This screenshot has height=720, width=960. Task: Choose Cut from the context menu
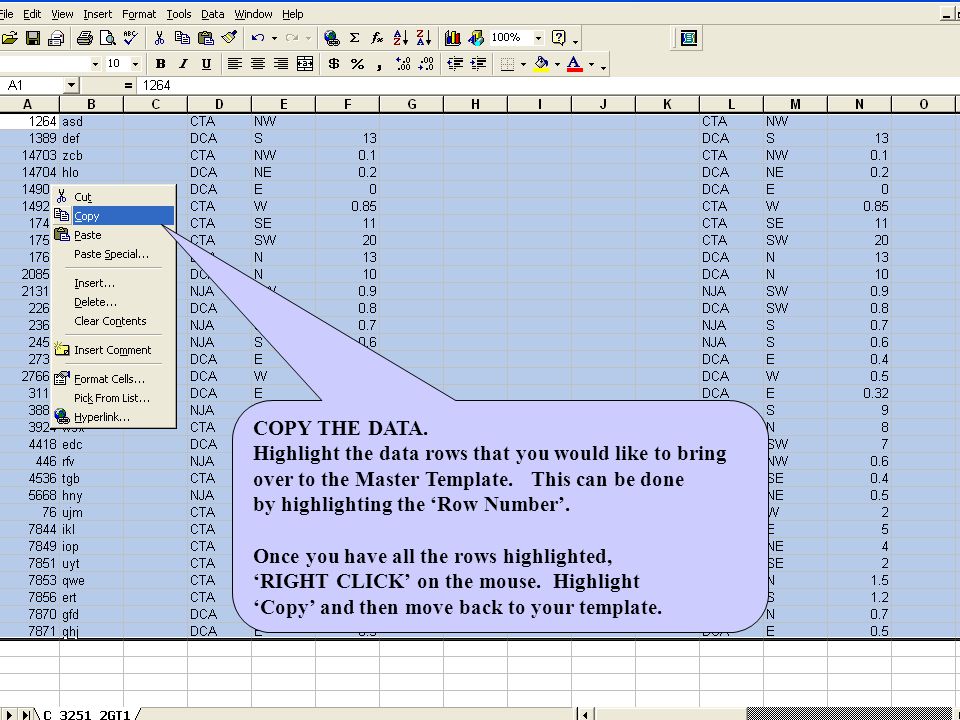click(114, 197)
